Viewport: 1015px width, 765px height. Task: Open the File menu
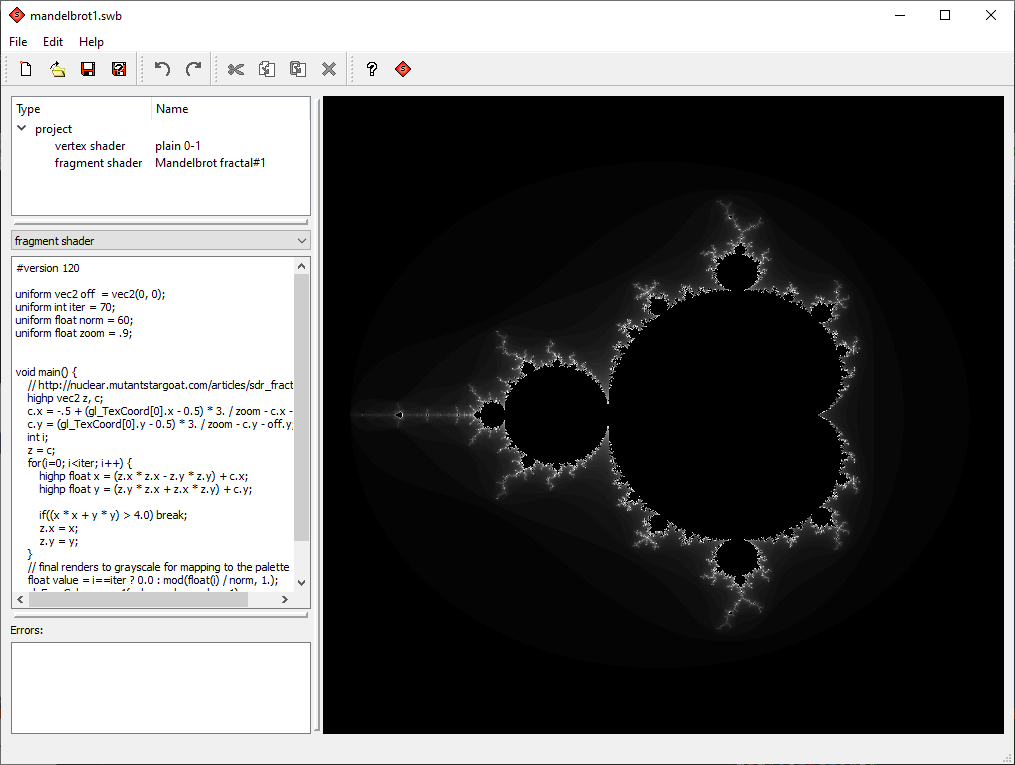coord(18,41)
